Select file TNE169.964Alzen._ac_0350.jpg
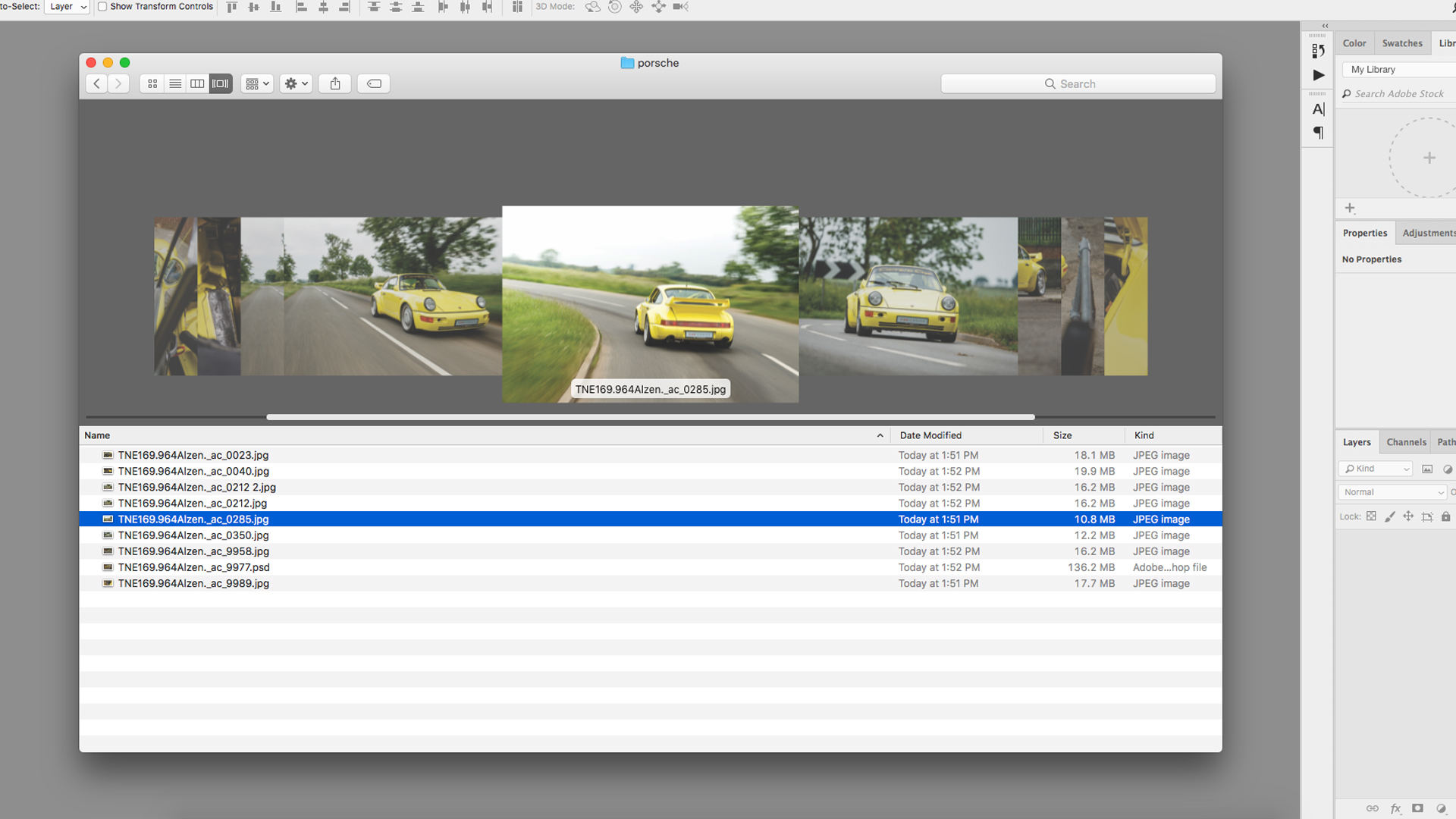The height and width of the screenshot is (819, 1456). pos(193,535)
